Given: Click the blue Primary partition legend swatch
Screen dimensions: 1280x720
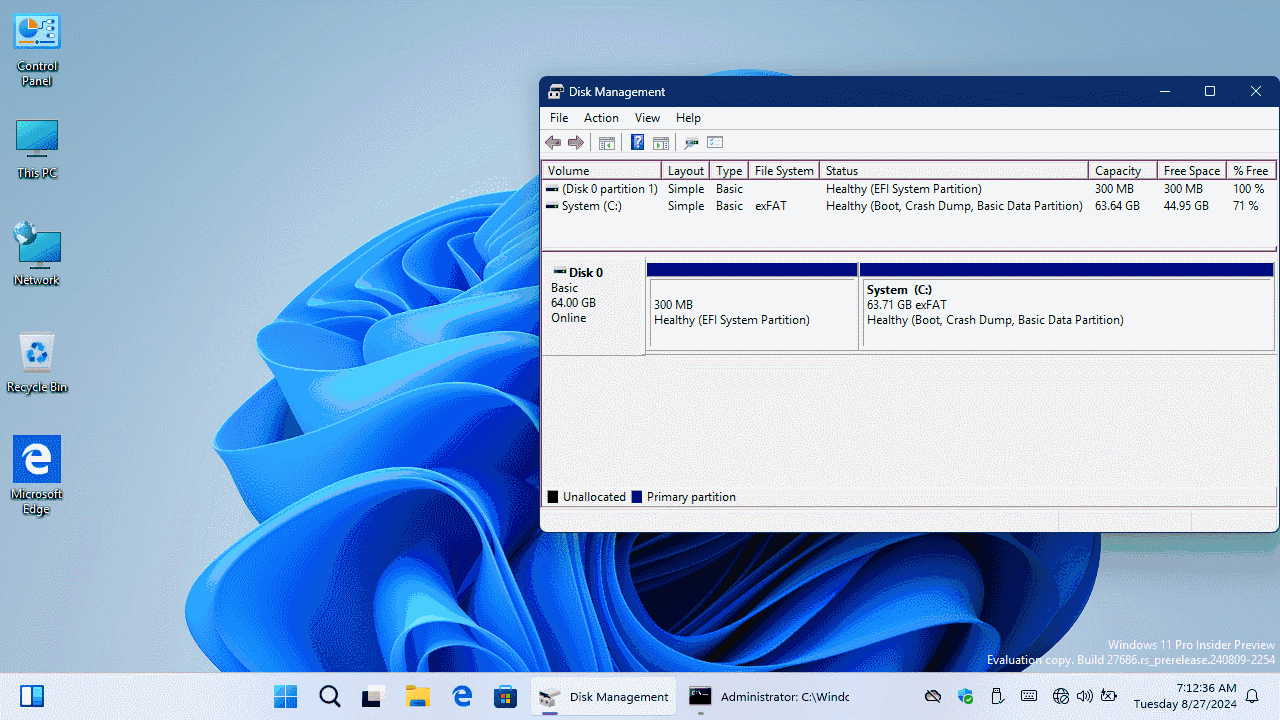Looking at the screenshot, I should tap(637, 497).
